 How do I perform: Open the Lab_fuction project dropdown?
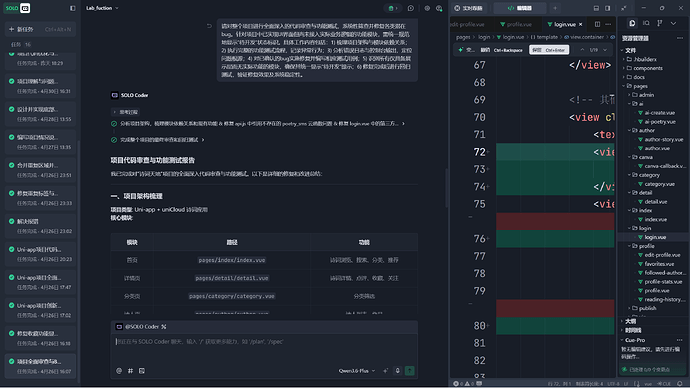tap(102, 8)
